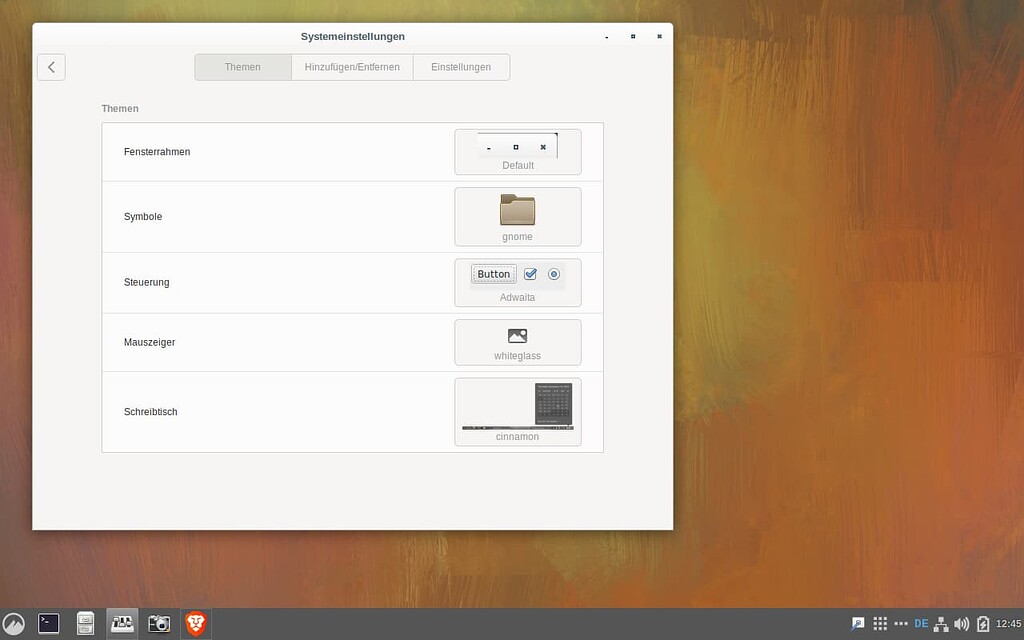
Task: Change the Mauszeiger theme from whiteglass
Action: pos(517,342)
